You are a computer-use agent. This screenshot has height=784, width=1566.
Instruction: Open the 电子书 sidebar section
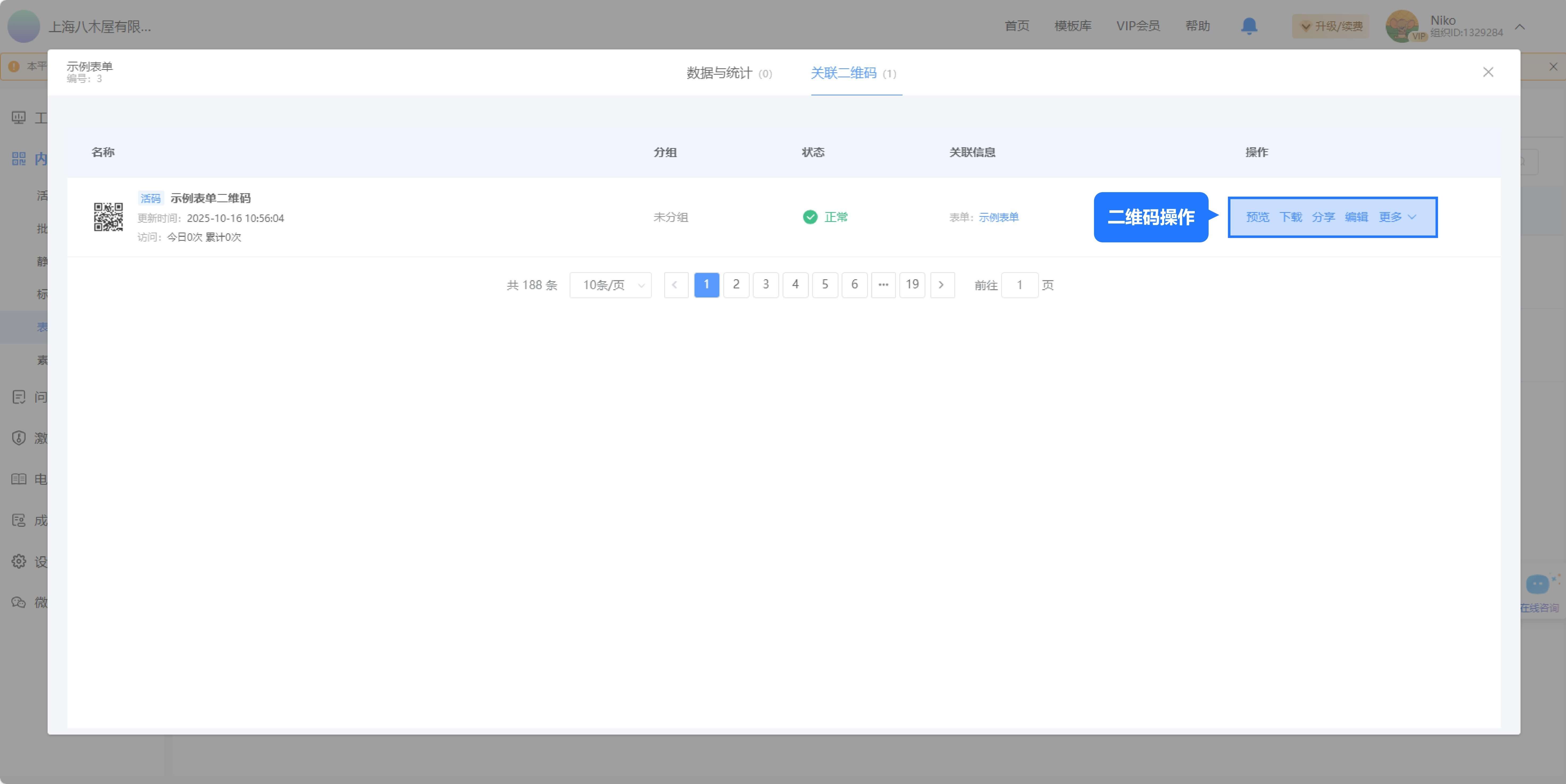tap(18, 479)
